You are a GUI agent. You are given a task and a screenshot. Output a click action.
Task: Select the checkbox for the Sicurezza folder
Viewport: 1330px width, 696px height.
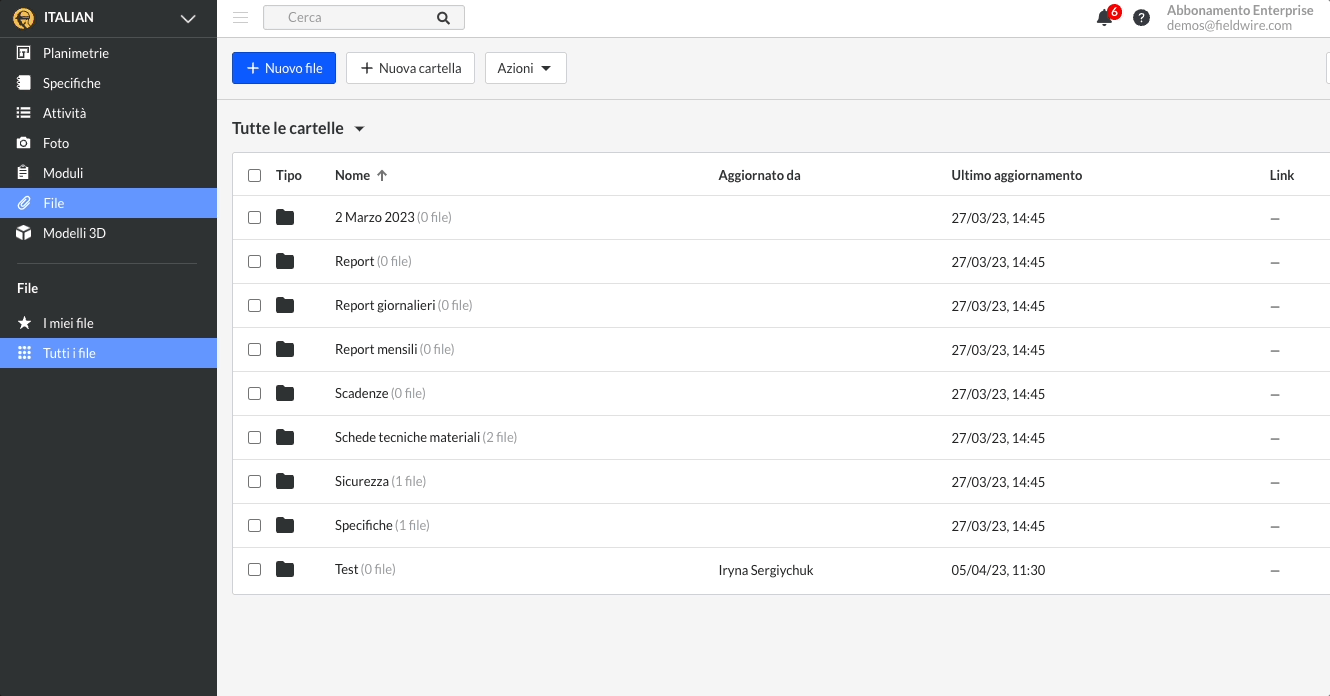(254, 481)
